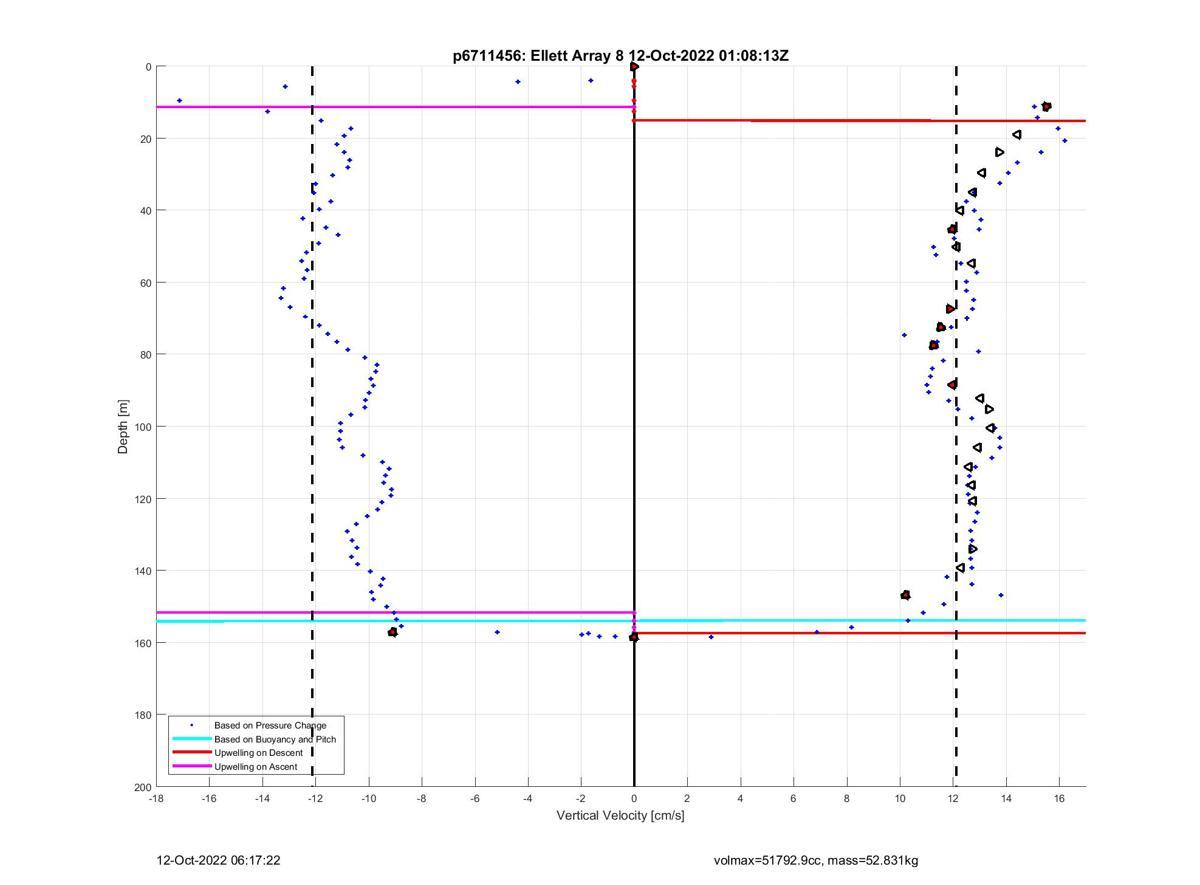
Task: Select 'Upwelling on Descent' legend entry
Action: (258, 753)
